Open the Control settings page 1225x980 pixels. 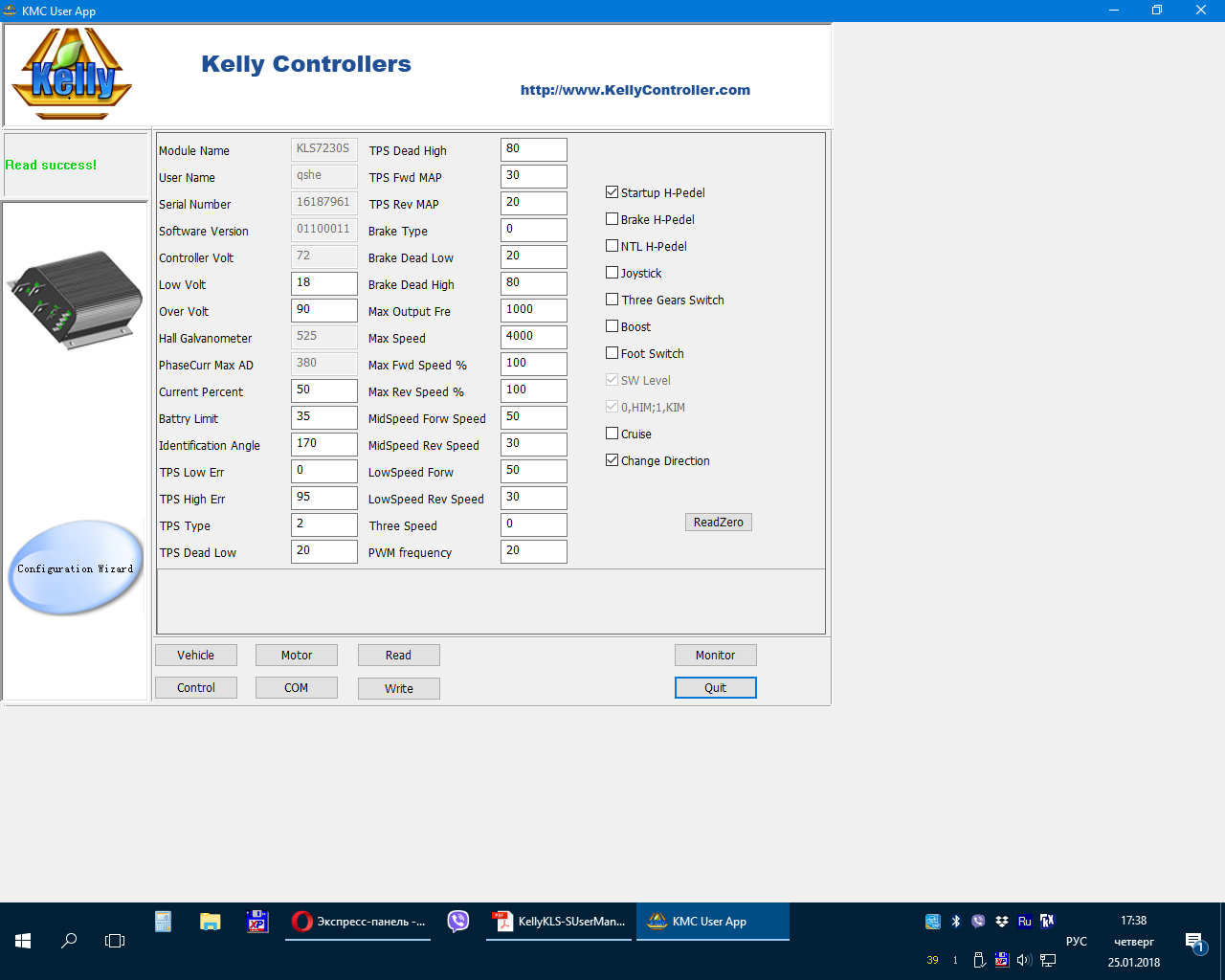pos(196,688)
